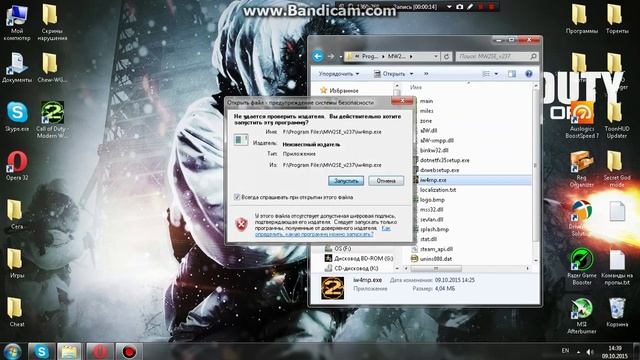Click the taskbar volume speaker icon
640x360 pixels.
tap(589, 351)
